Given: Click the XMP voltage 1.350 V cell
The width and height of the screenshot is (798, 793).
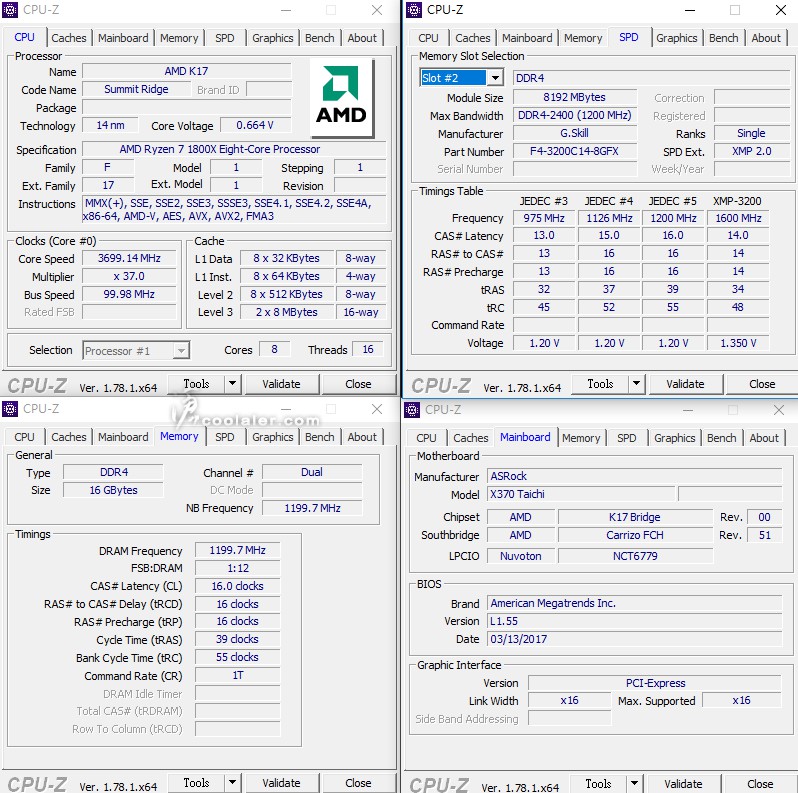Looking at the screenshot, I should point(738,343).
